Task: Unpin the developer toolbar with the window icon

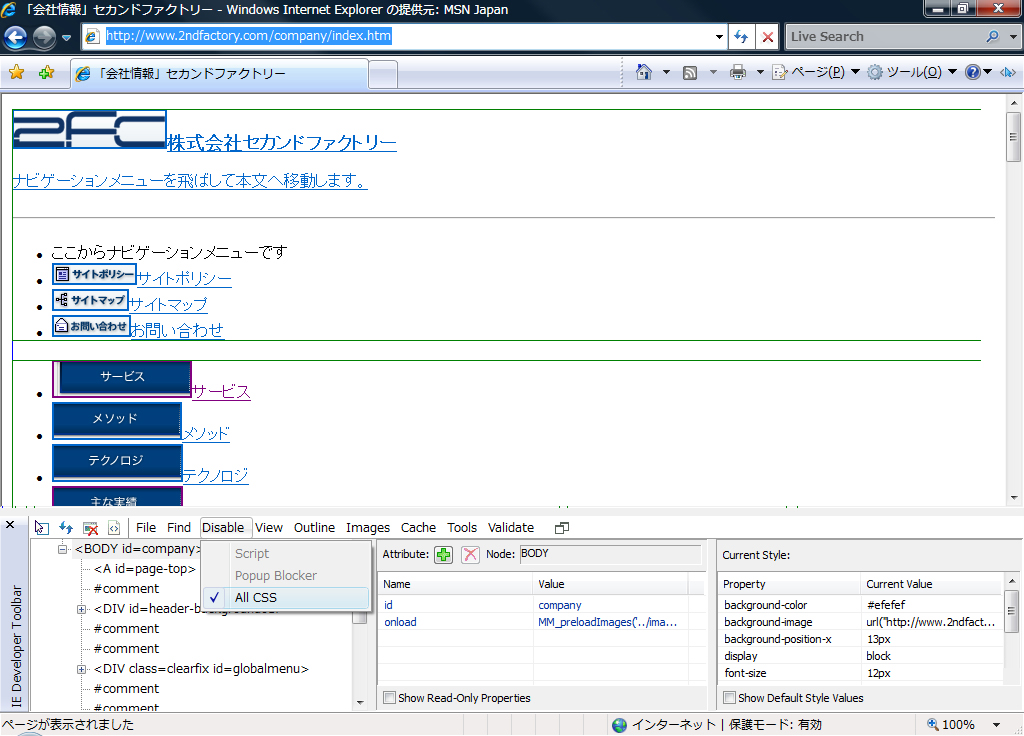Action: click(x=562, y=528)
